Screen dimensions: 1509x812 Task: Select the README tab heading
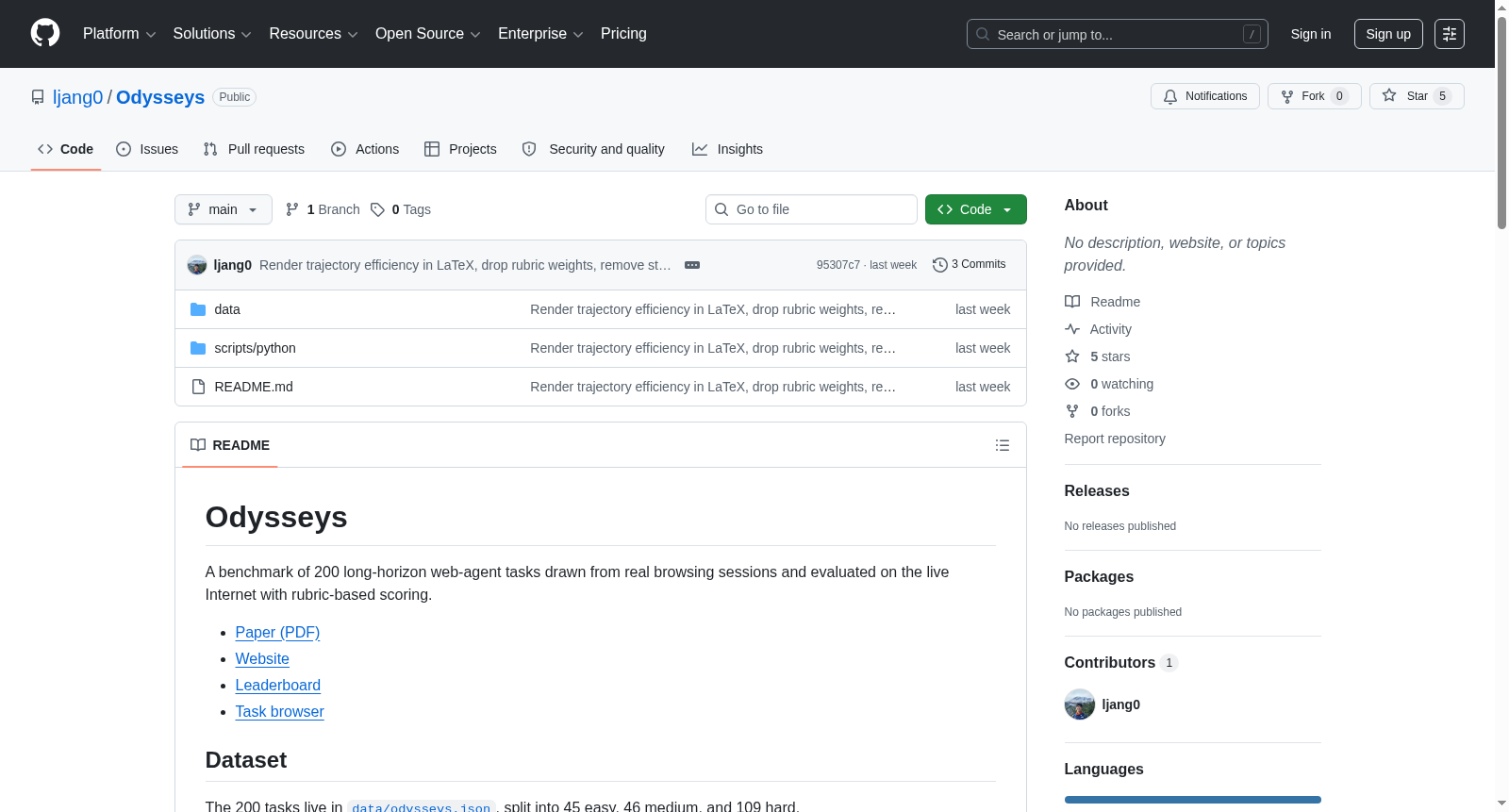[x=230, y=445]
